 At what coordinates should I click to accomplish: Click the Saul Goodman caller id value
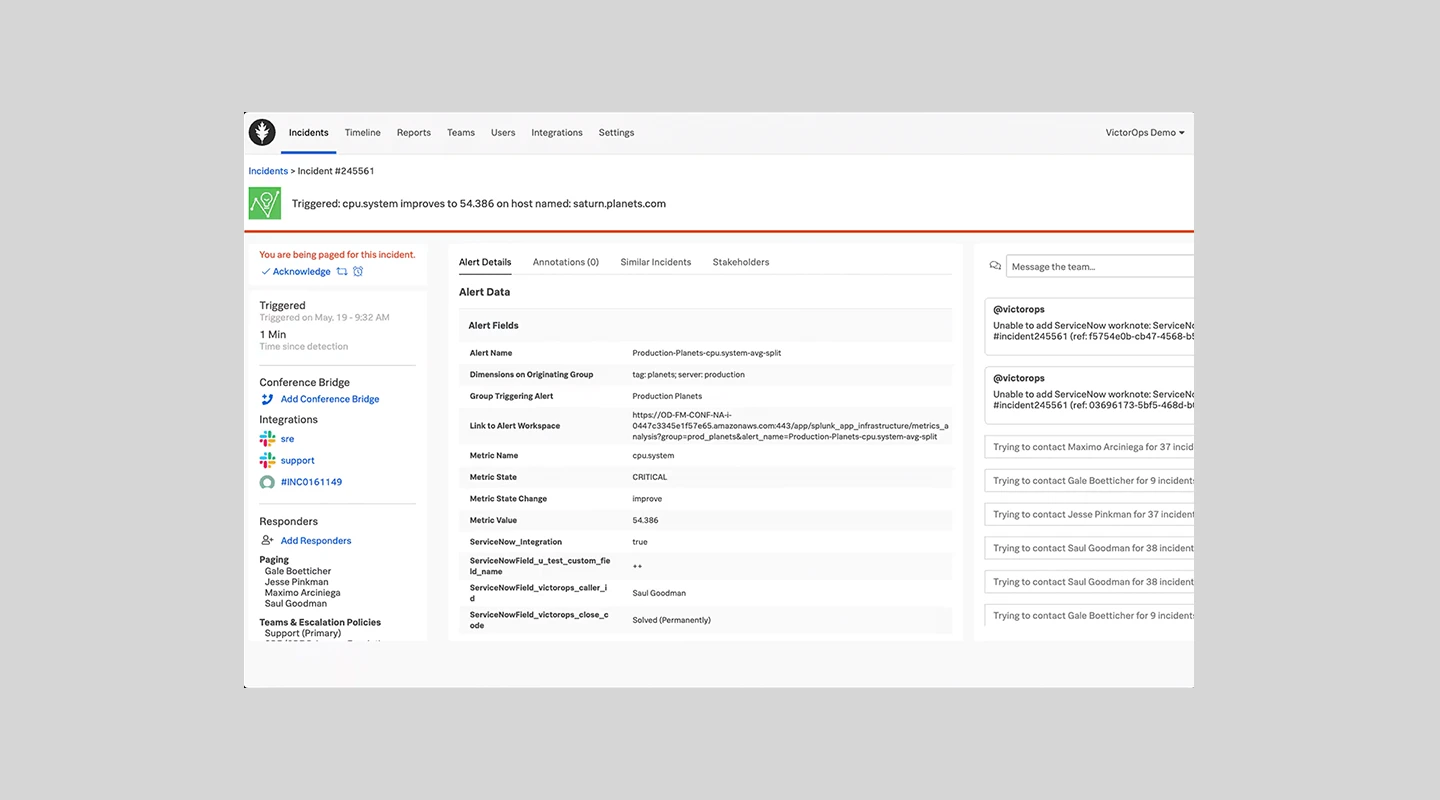click(x=659, y=593)
